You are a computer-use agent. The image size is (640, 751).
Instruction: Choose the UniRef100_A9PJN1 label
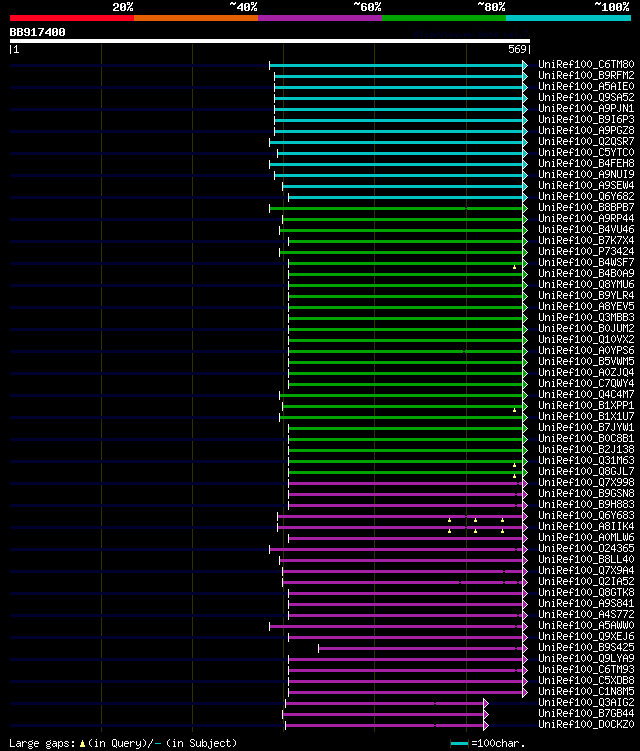(x=586, y=108)
